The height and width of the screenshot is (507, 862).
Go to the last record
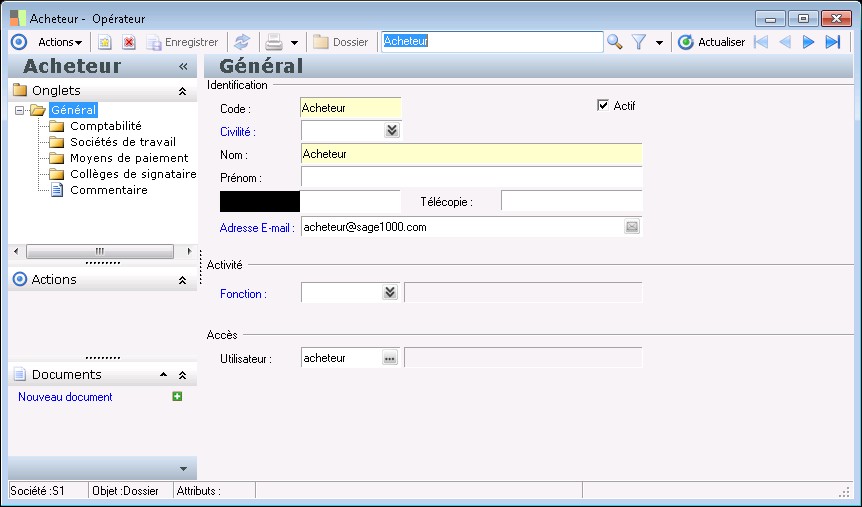(x=833, y=42)
